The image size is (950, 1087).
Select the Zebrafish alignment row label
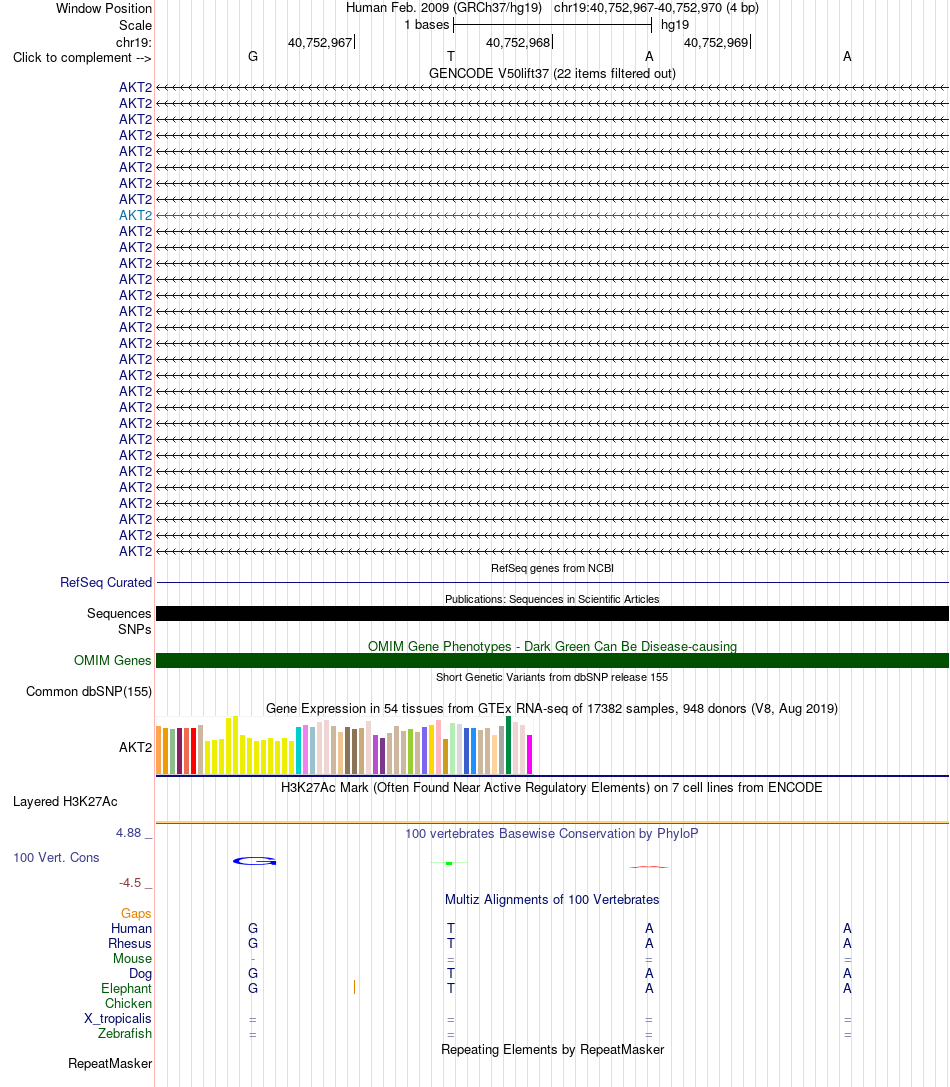pos(125,1034)
